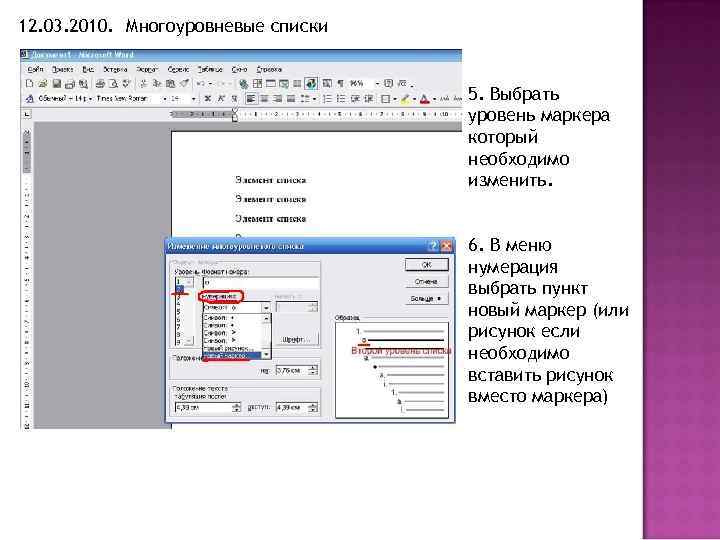
Task: Click the Save diskette icon
Action: (57, 84)
